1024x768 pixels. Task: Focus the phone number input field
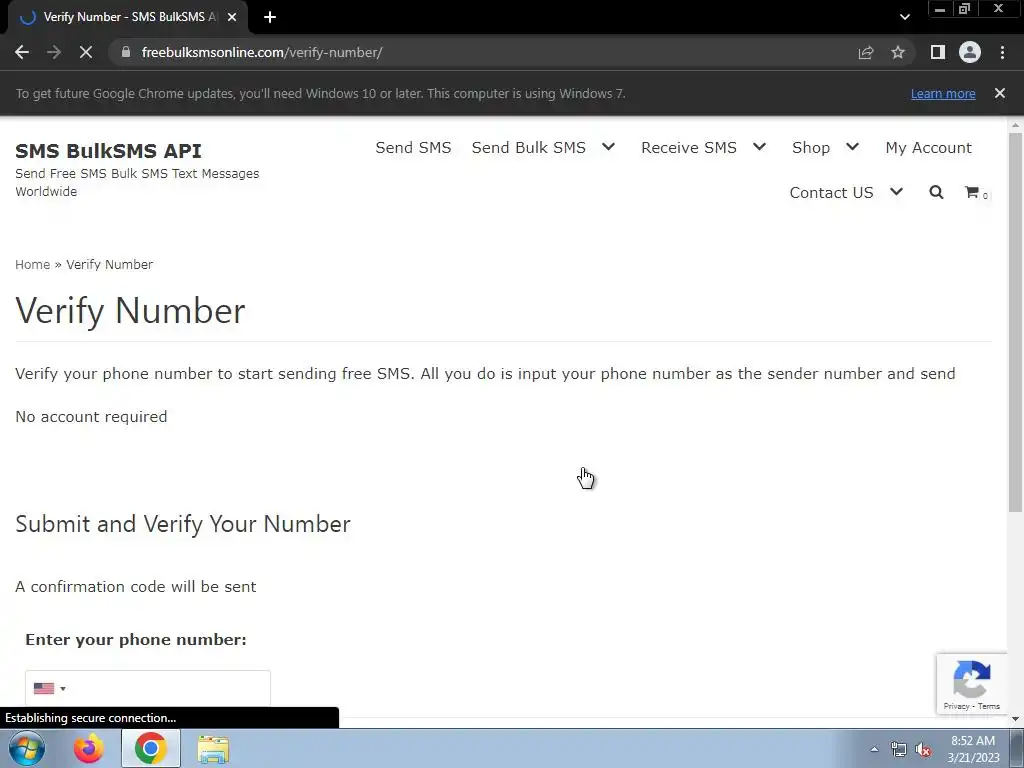point(148,688)
